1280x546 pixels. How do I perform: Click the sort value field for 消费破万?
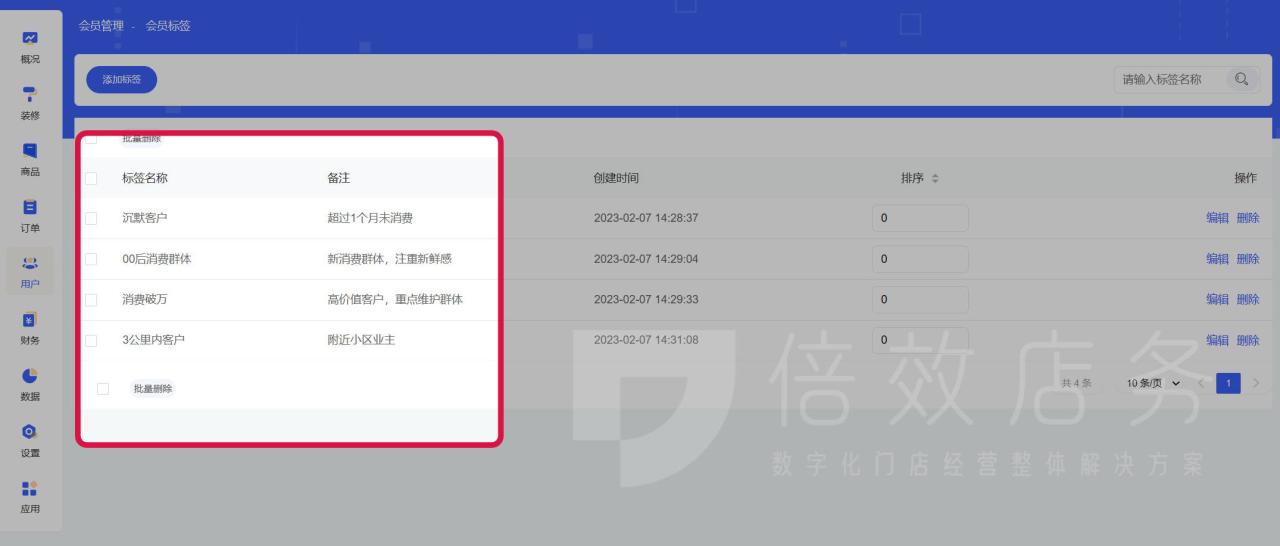pos(920,299)
